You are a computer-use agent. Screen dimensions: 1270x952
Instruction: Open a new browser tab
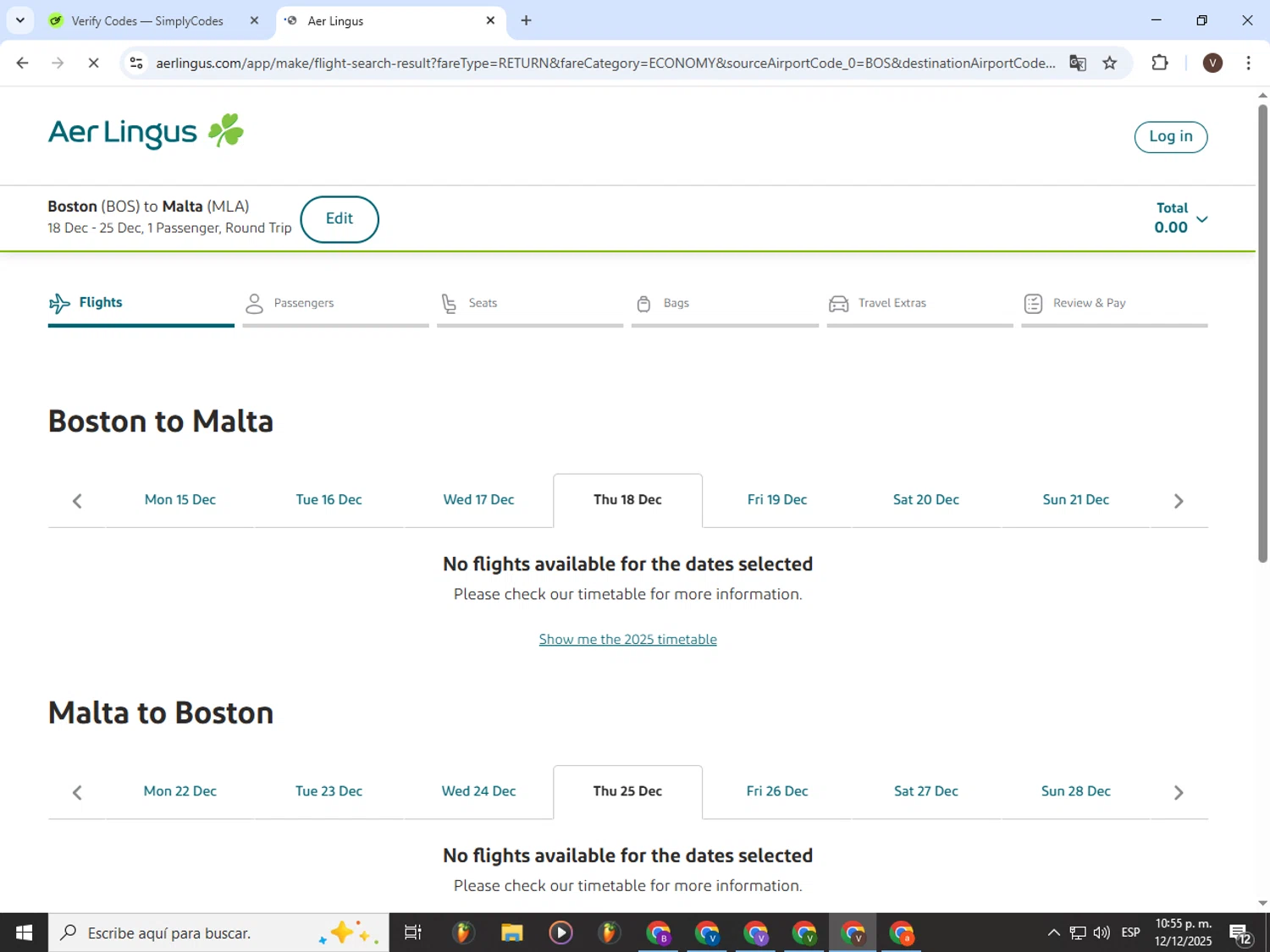coord(527,20)
